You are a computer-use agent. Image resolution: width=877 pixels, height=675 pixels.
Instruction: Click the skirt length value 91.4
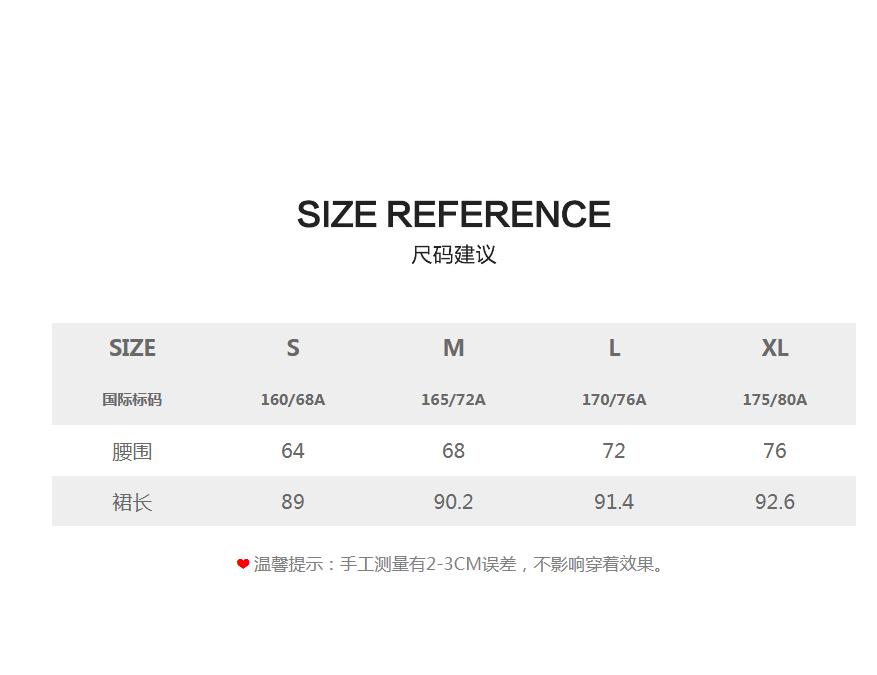(x=614, y=502)
